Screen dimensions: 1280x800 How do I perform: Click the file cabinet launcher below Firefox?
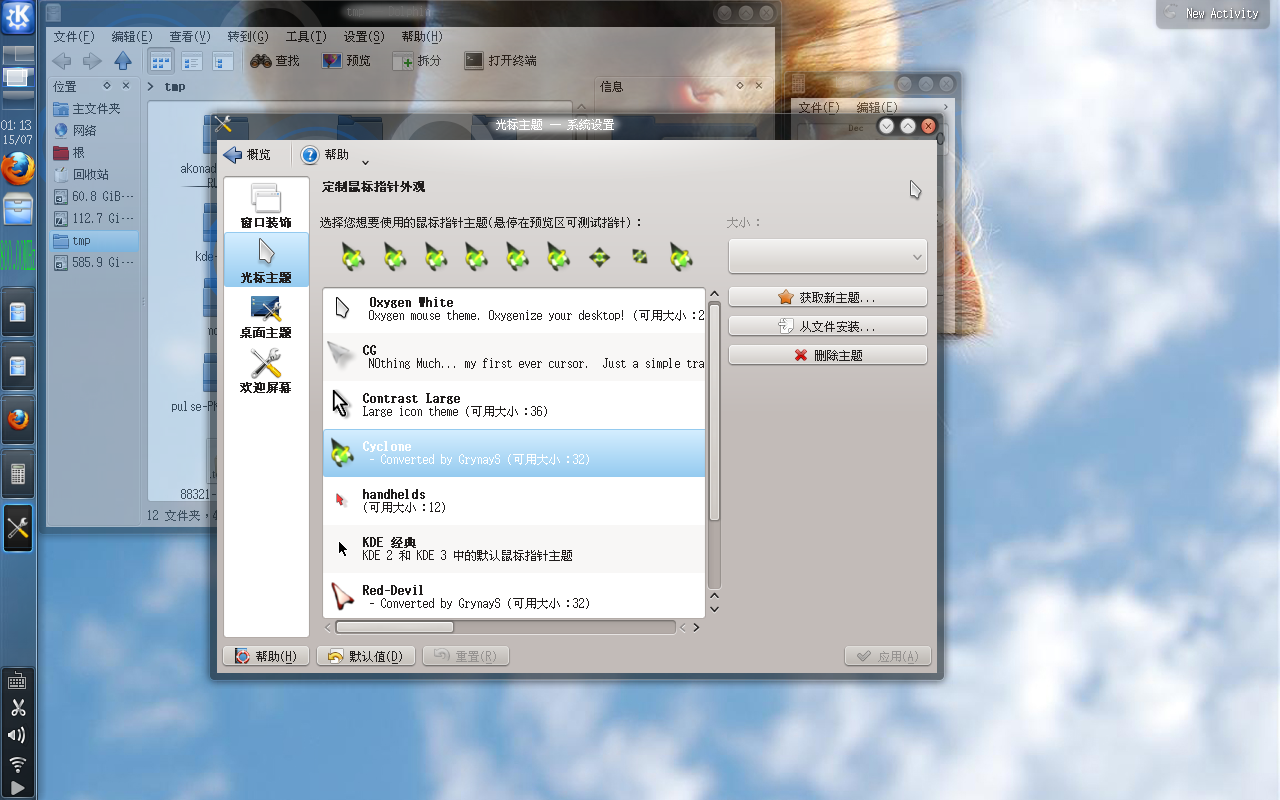pos(18,210)
